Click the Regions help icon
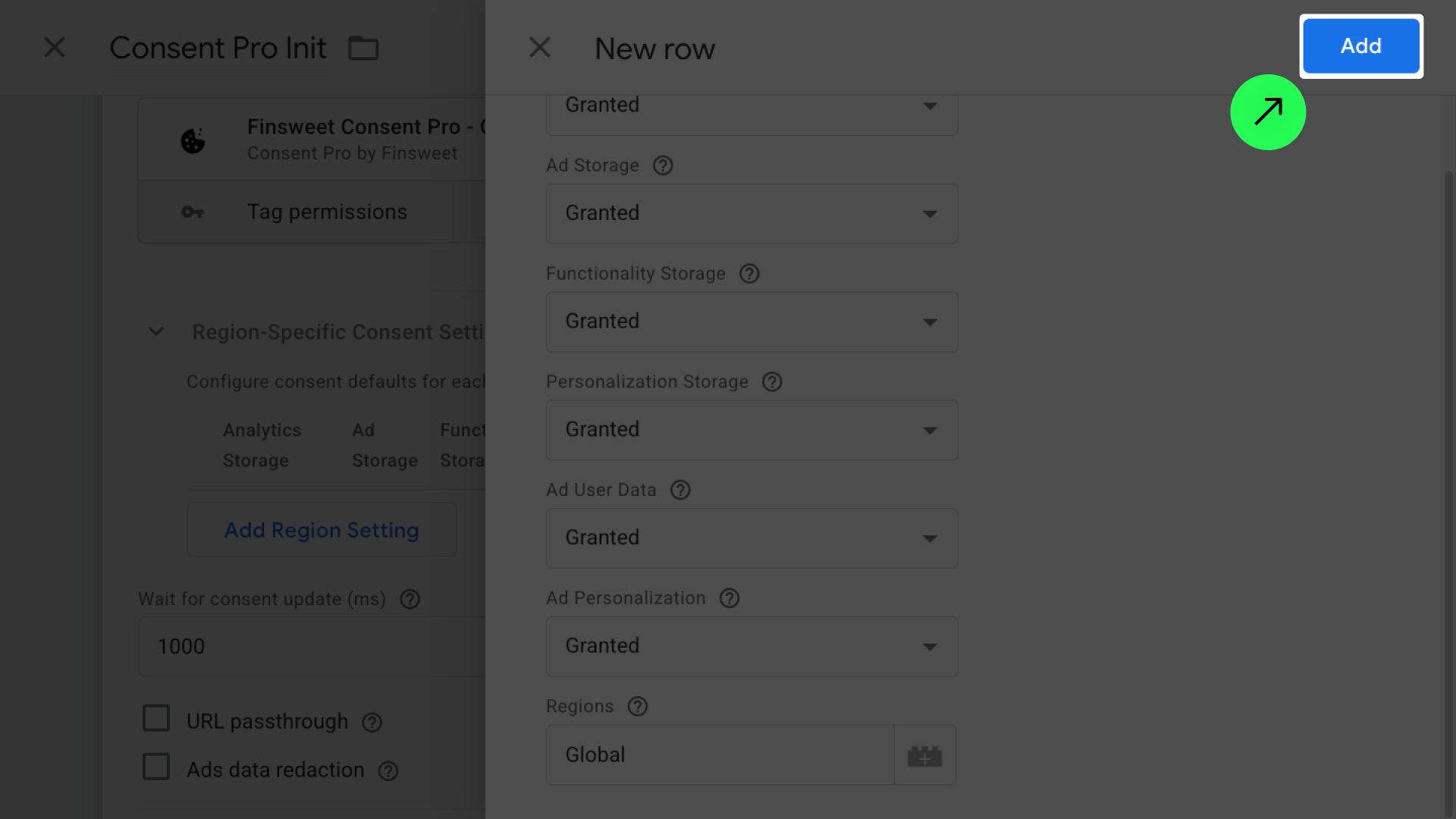Screen dimensions: 1456x819 point(638,707)
